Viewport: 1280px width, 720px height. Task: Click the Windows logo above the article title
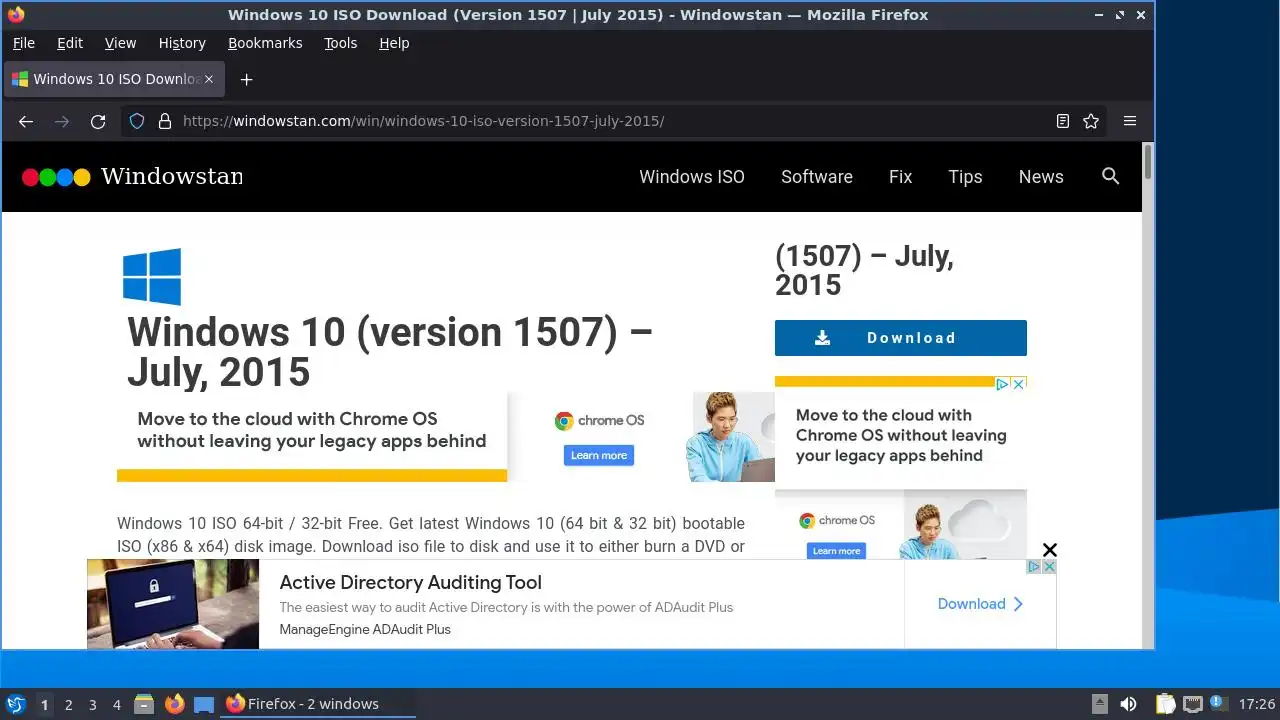coord(152,276)
